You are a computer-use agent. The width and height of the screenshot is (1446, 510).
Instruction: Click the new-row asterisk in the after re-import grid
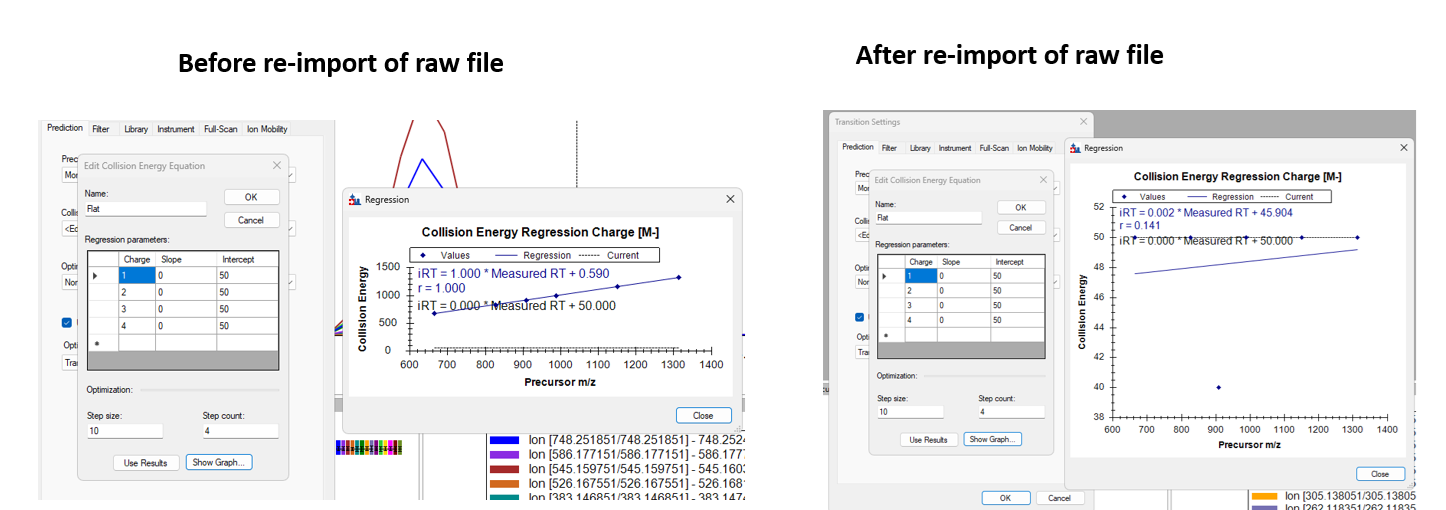(x=886, y=335)
